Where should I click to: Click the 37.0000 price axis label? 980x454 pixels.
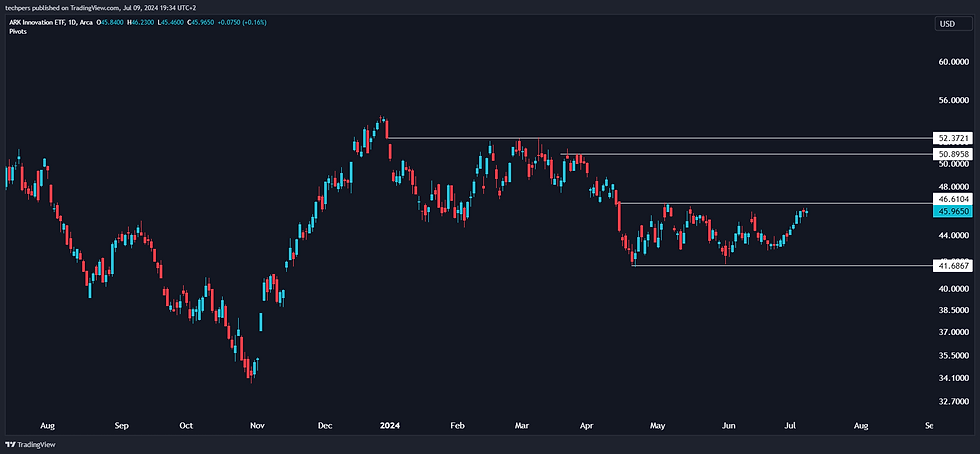point(952,333)
